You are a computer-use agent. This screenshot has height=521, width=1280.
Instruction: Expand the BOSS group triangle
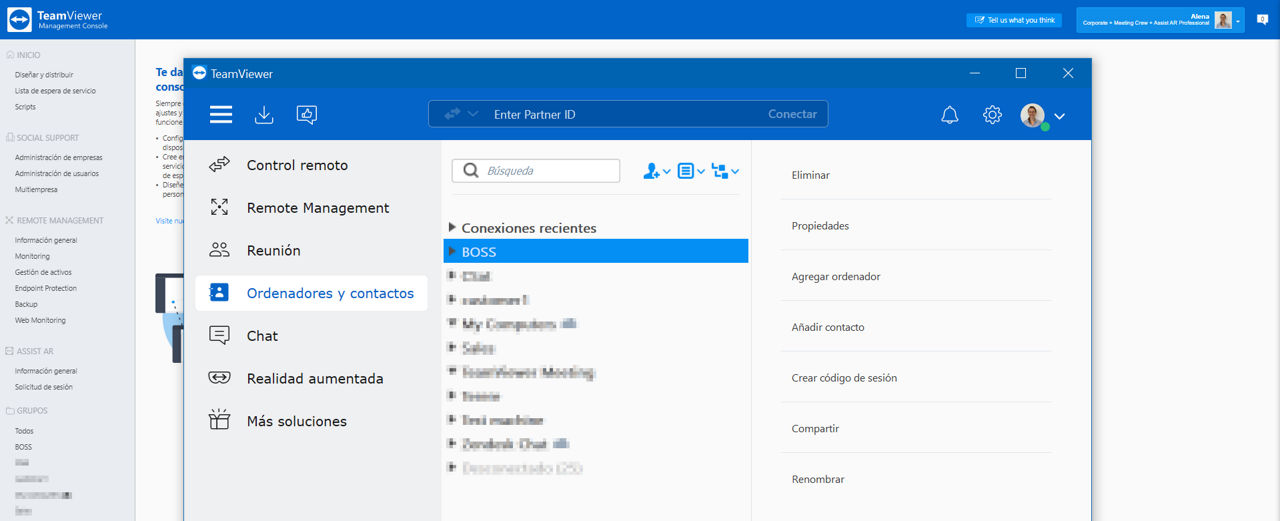[452, 251]
